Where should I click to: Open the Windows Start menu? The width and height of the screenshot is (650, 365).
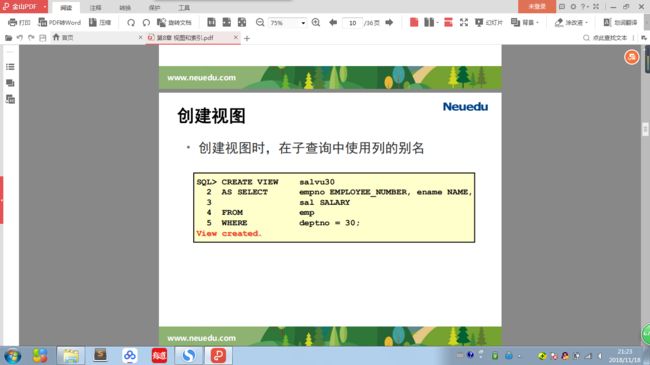[x=12, y=356]
